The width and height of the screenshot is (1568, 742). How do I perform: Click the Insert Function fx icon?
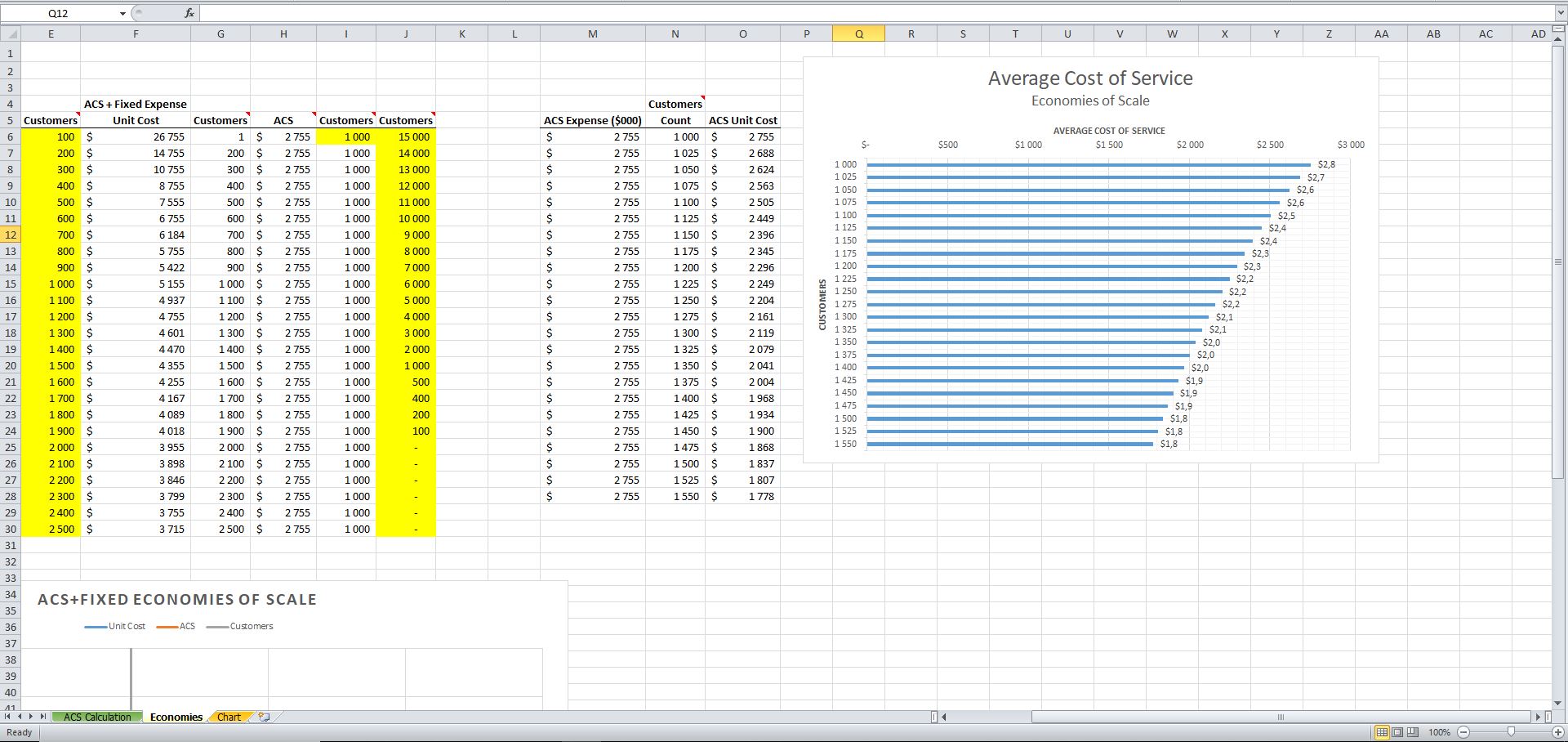pos(189,13)
